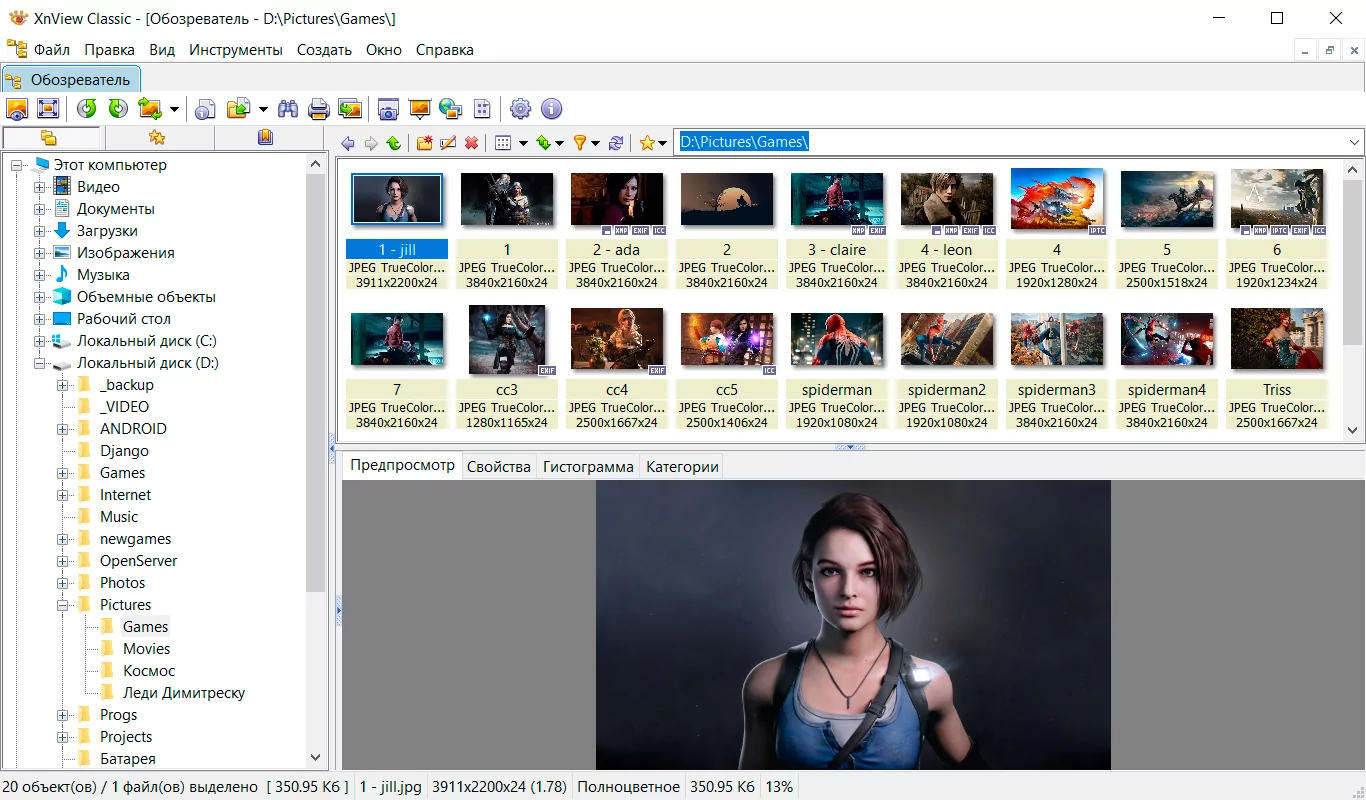
Task: Select the Загрузки tree item
Action: tap(107, 231)
